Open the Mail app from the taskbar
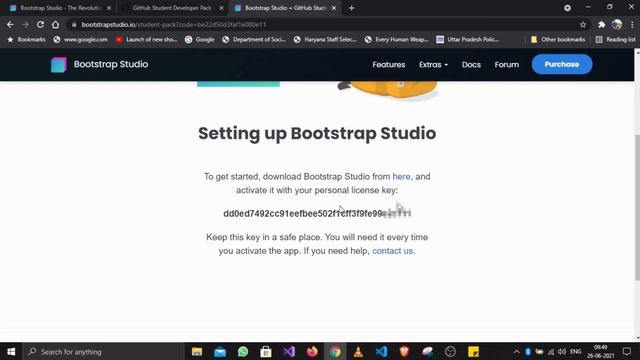 coord(220,351)
